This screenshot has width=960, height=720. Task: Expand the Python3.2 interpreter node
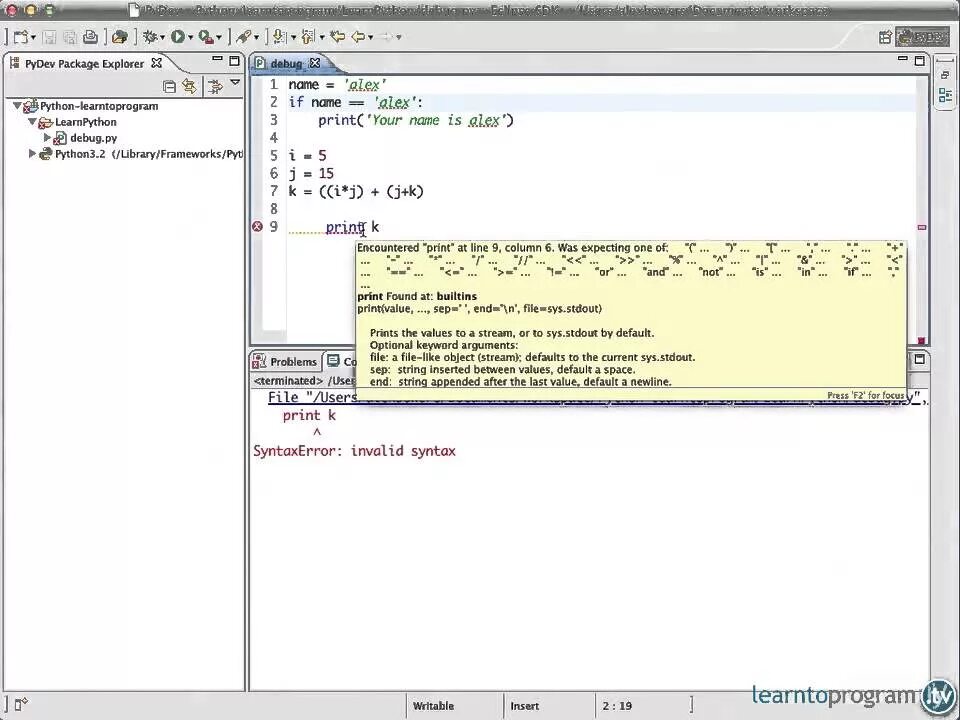(32, 153)
